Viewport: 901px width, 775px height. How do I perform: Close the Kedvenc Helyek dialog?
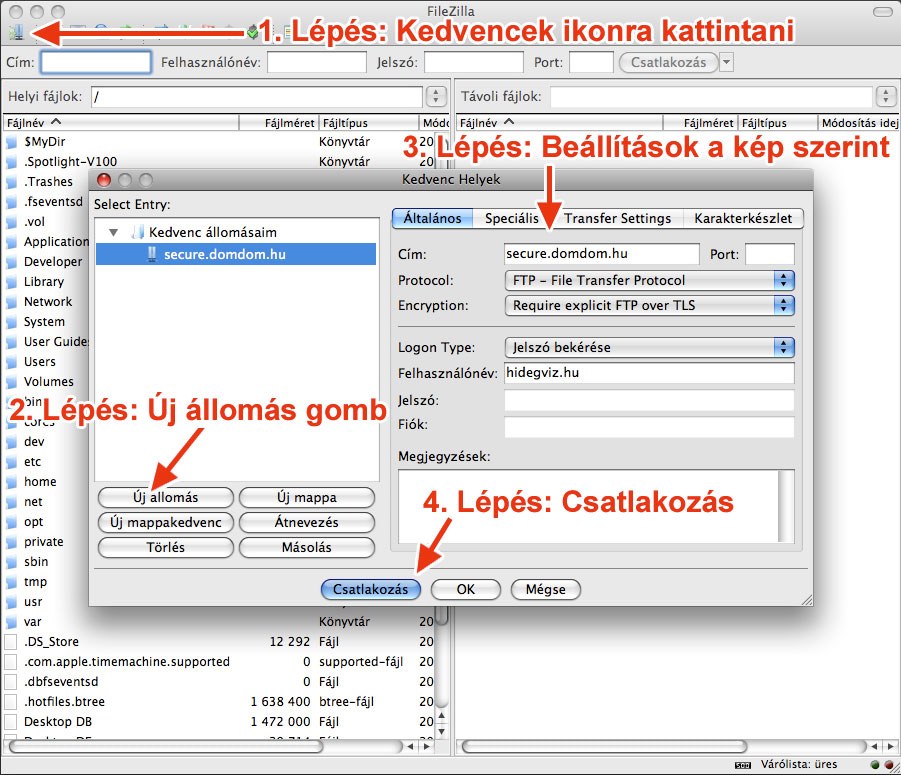[104, 180]
